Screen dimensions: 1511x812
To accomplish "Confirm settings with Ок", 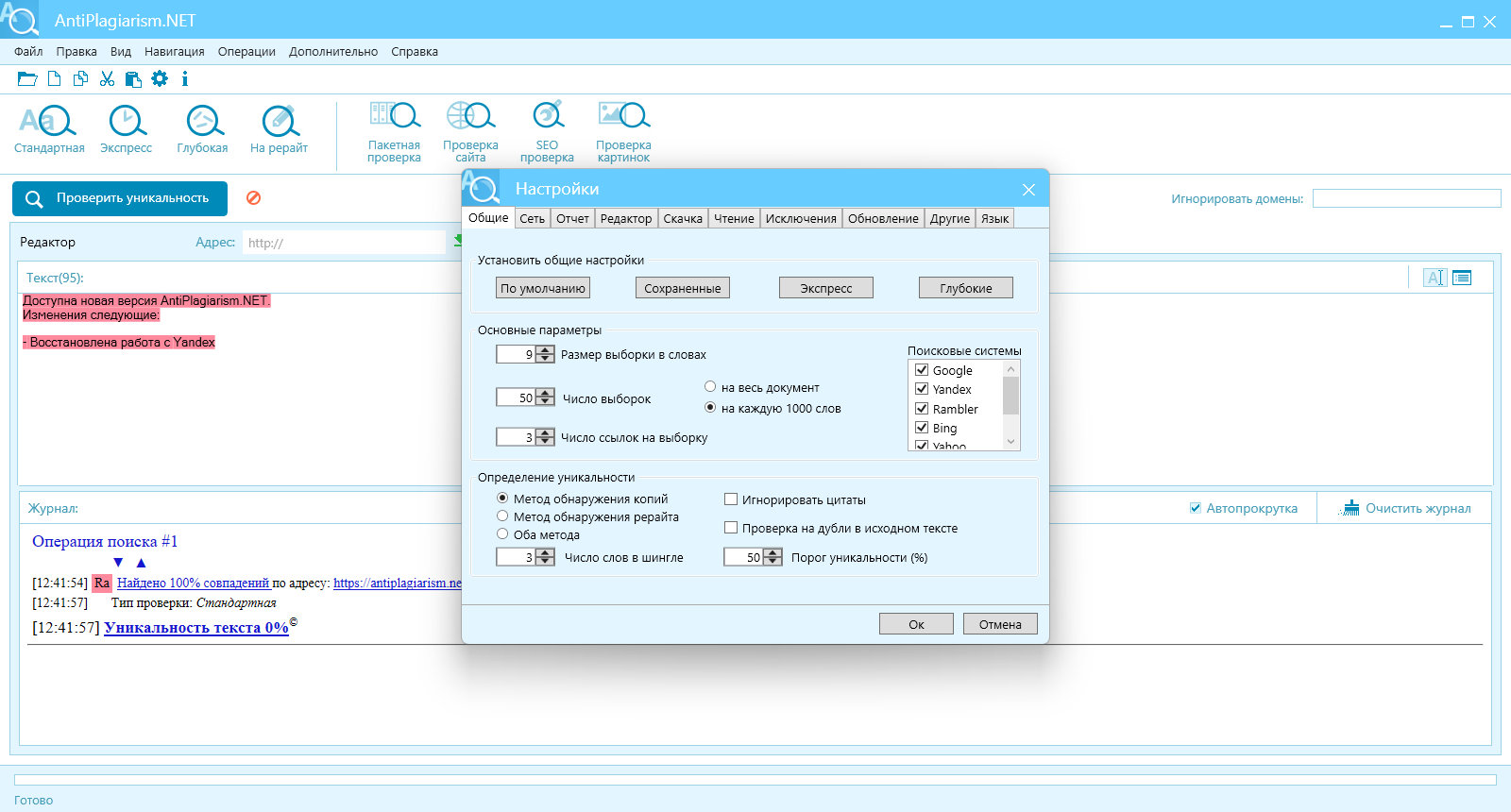I will [x=916, y=624].
